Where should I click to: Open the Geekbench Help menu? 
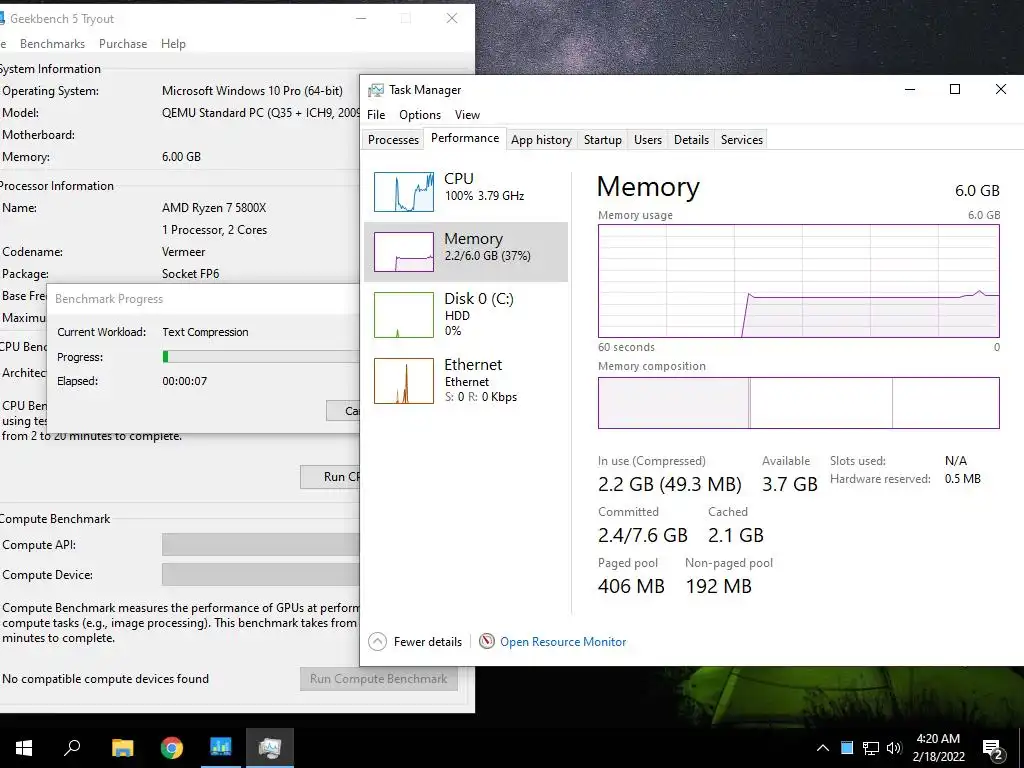click(173, 44)
